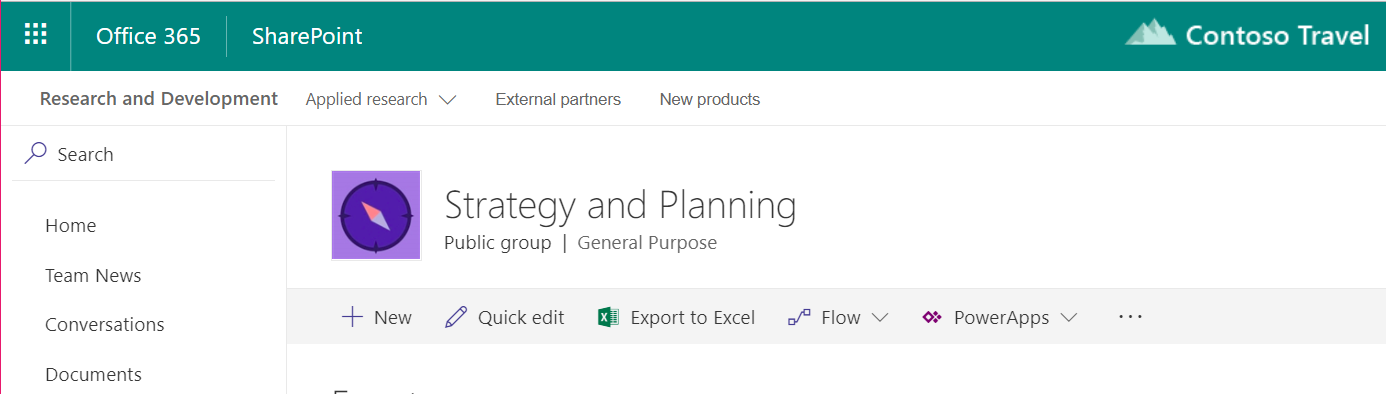
Task: Open the Office 365 app launcher waffle
Action: [x=36, y=36]
